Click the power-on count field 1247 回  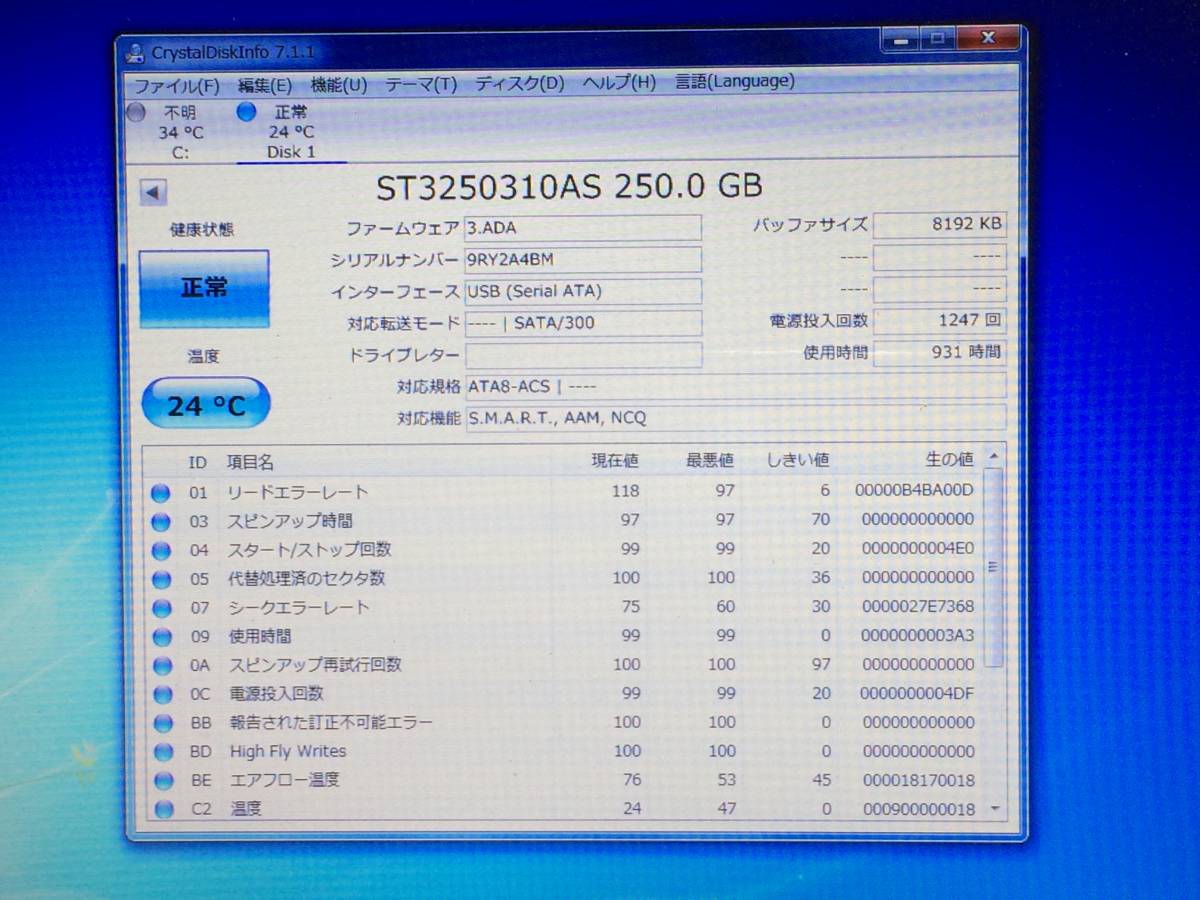(x=939, y=321)
